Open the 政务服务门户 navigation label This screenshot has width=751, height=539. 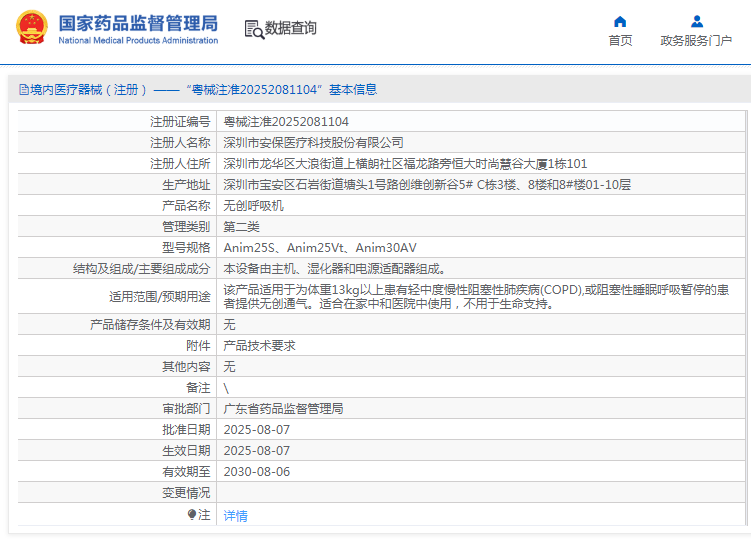pos(696,41)
